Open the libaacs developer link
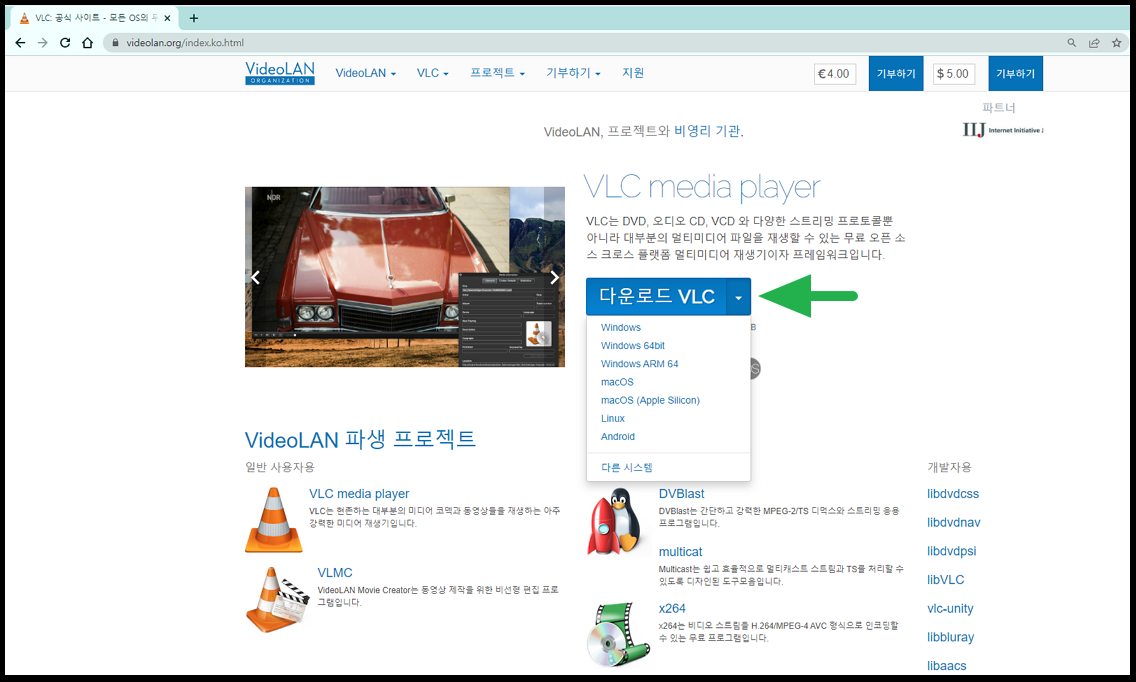Image resolution: width=1136 pixels, height=682 pixels. pyautogui.click(x=946, y=665)
